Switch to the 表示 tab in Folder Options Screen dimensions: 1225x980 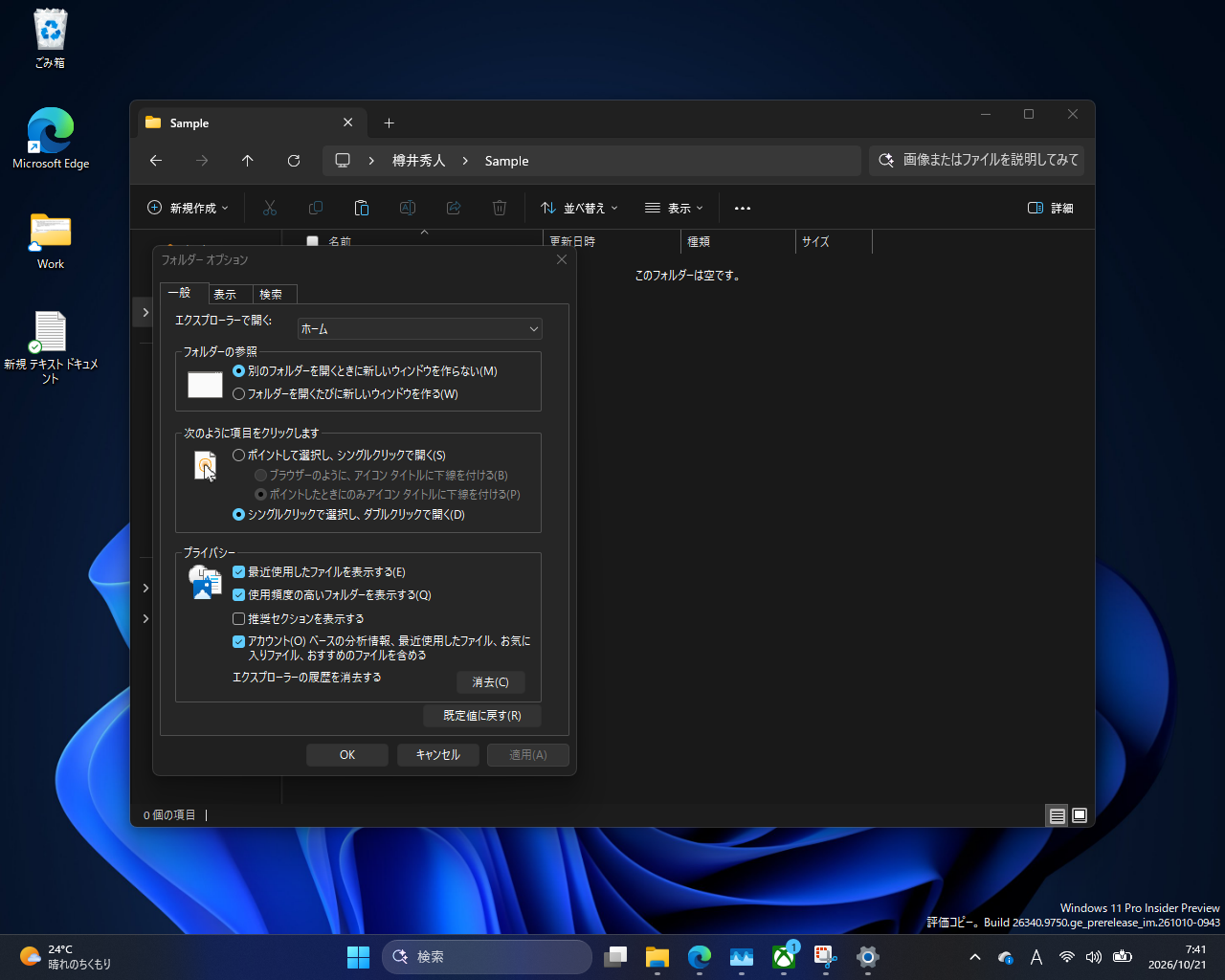point(230,294)
